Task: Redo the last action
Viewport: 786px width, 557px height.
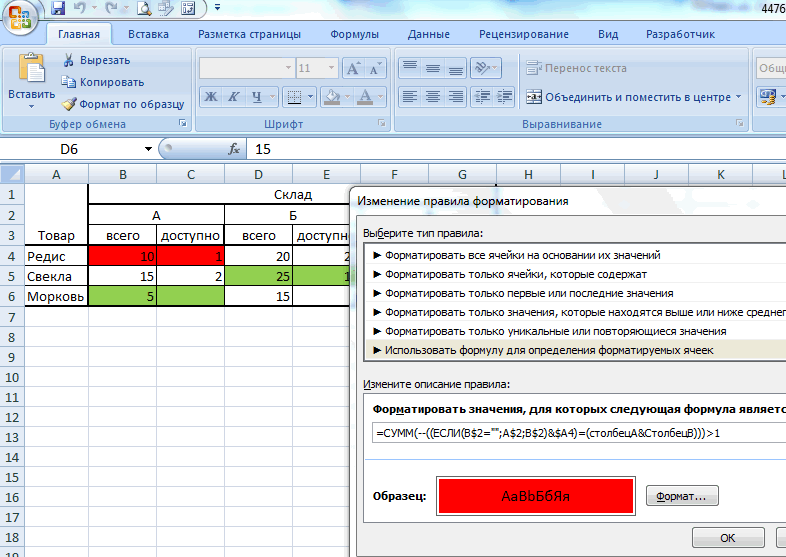Action: 111,8
